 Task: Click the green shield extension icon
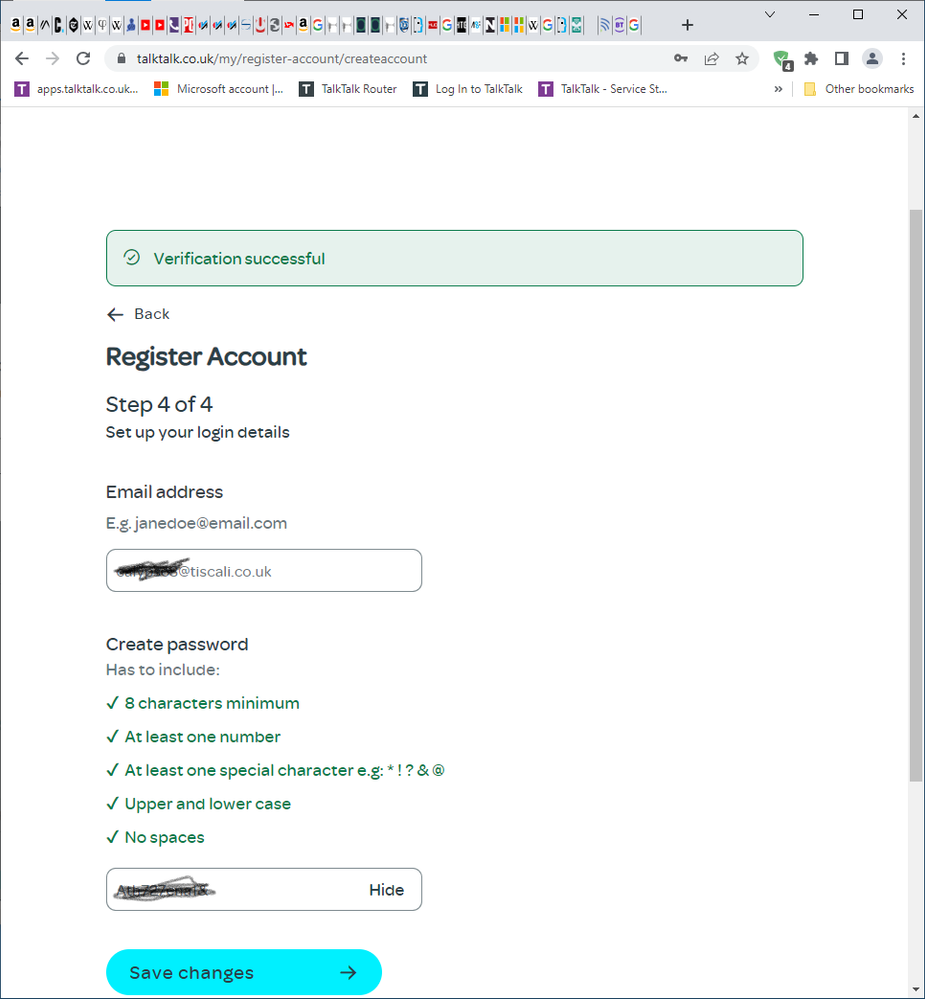pos(782,59)
